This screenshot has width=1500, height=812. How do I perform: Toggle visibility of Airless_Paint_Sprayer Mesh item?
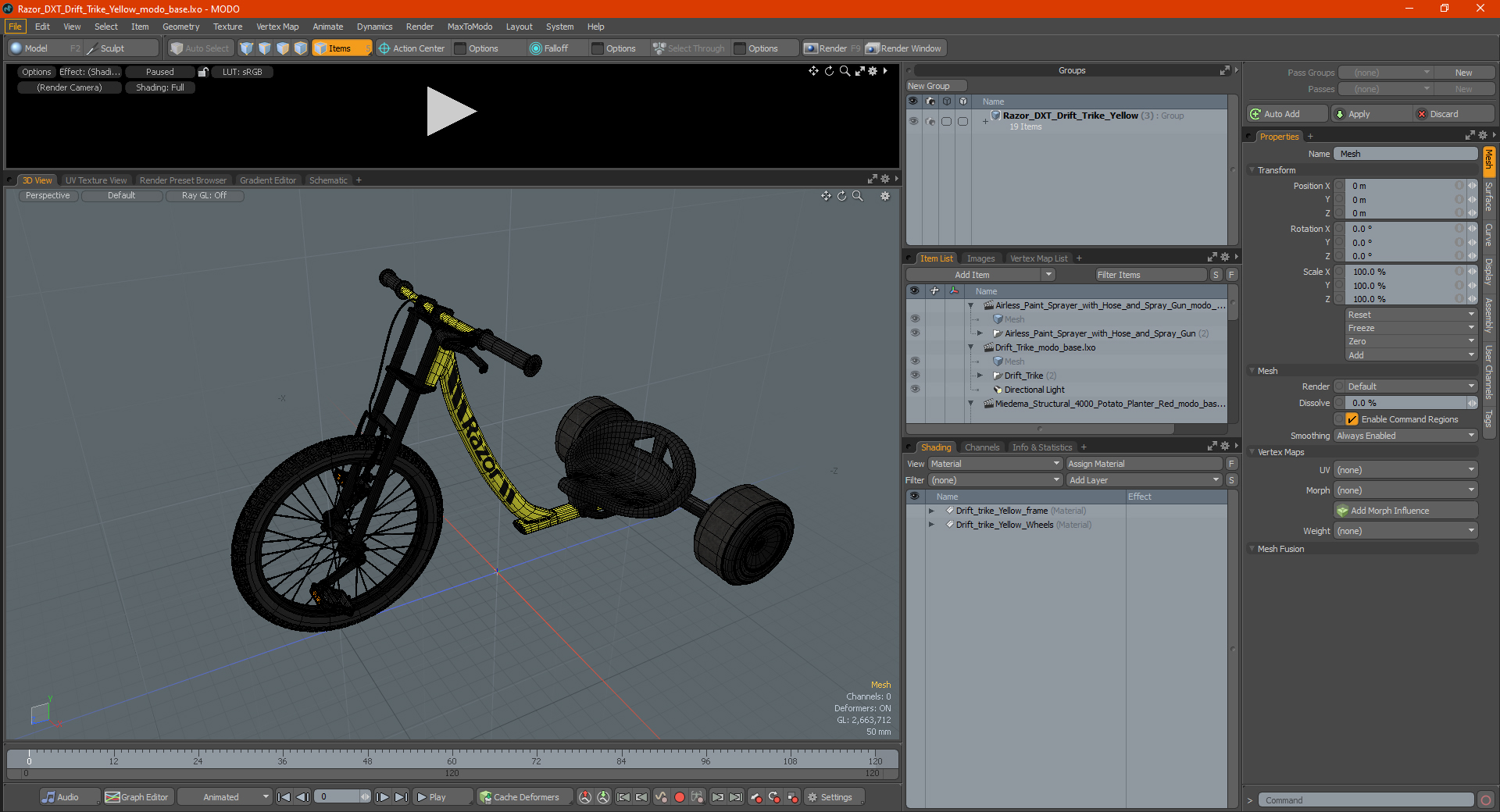(x=915, y=319)
